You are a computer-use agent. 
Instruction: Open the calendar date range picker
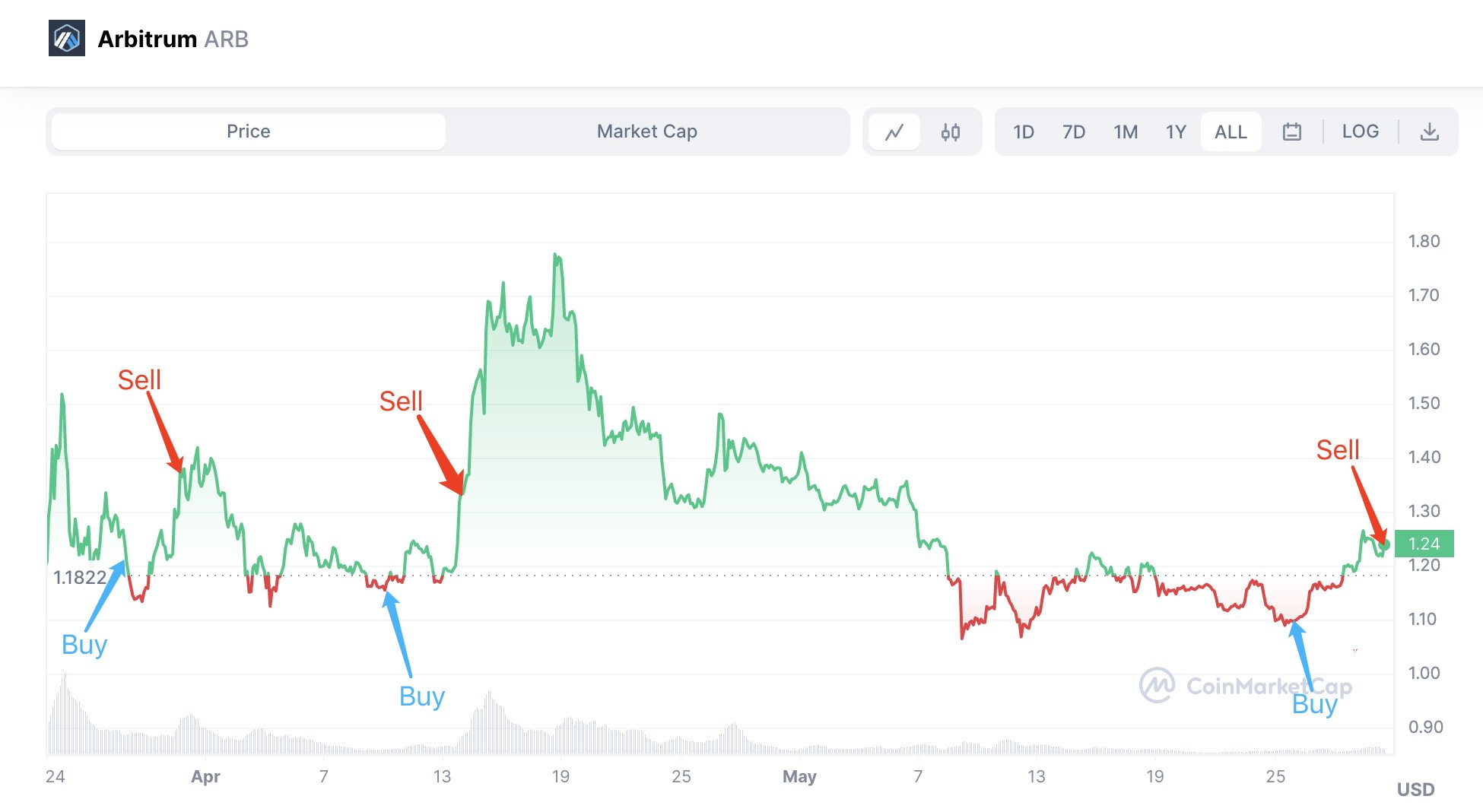[x=1291, y=132]
